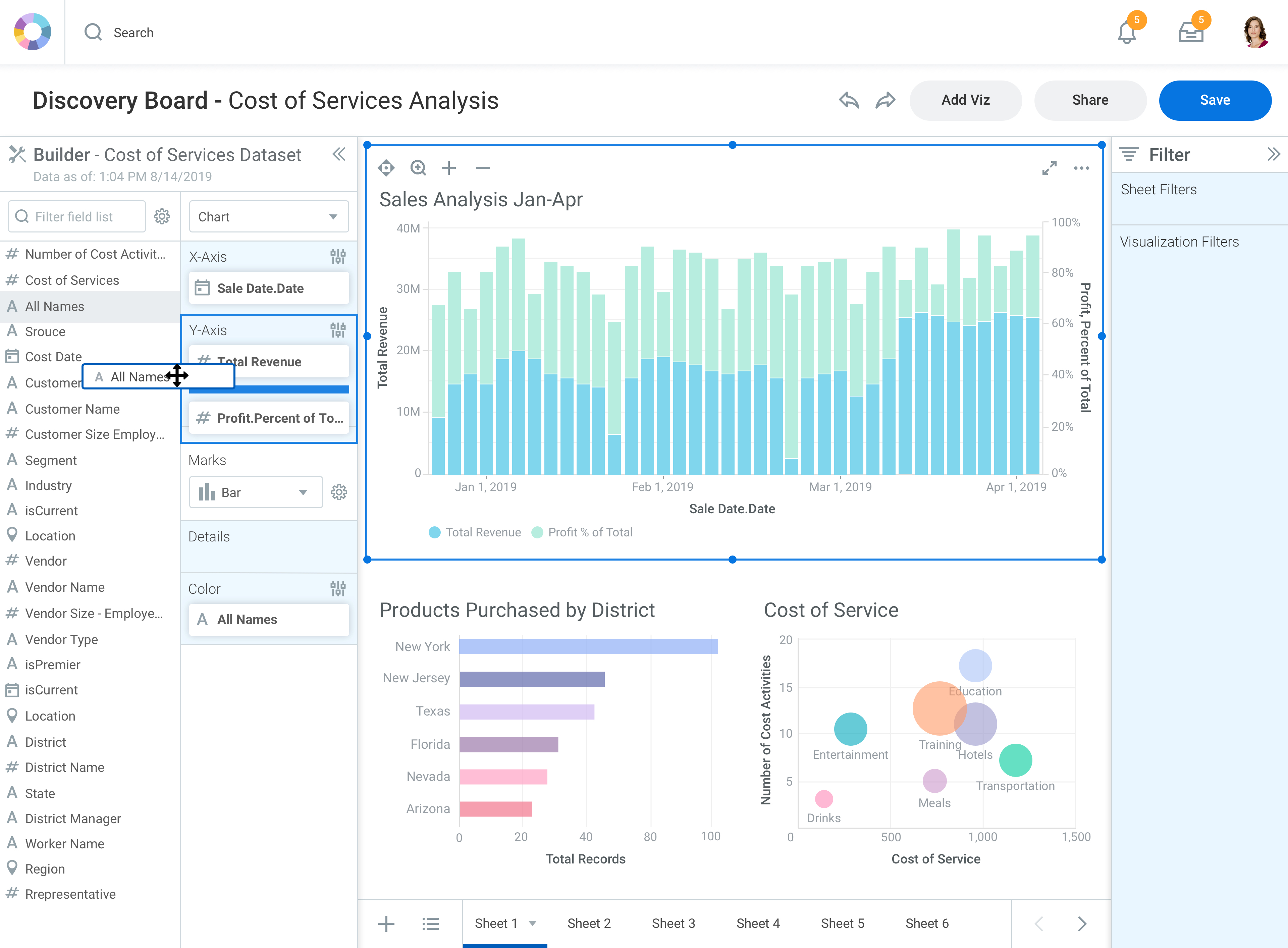Viewport: 1288px width, 948px height.
Task: Open field list settings gear
Action: coord(162,216)
